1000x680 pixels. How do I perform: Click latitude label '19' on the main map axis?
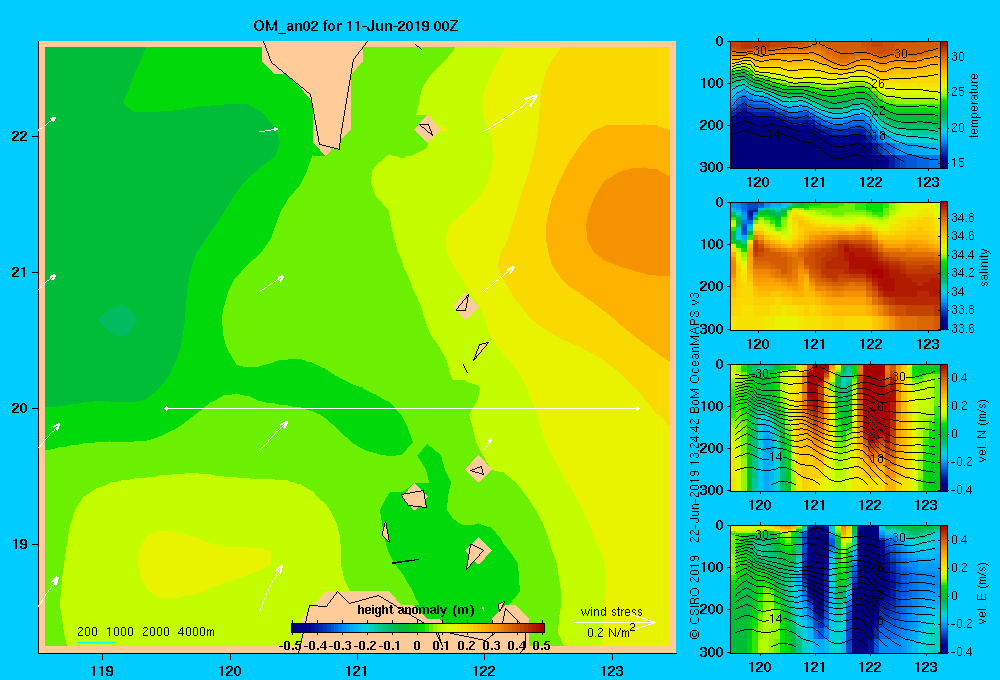click(20, 544)
